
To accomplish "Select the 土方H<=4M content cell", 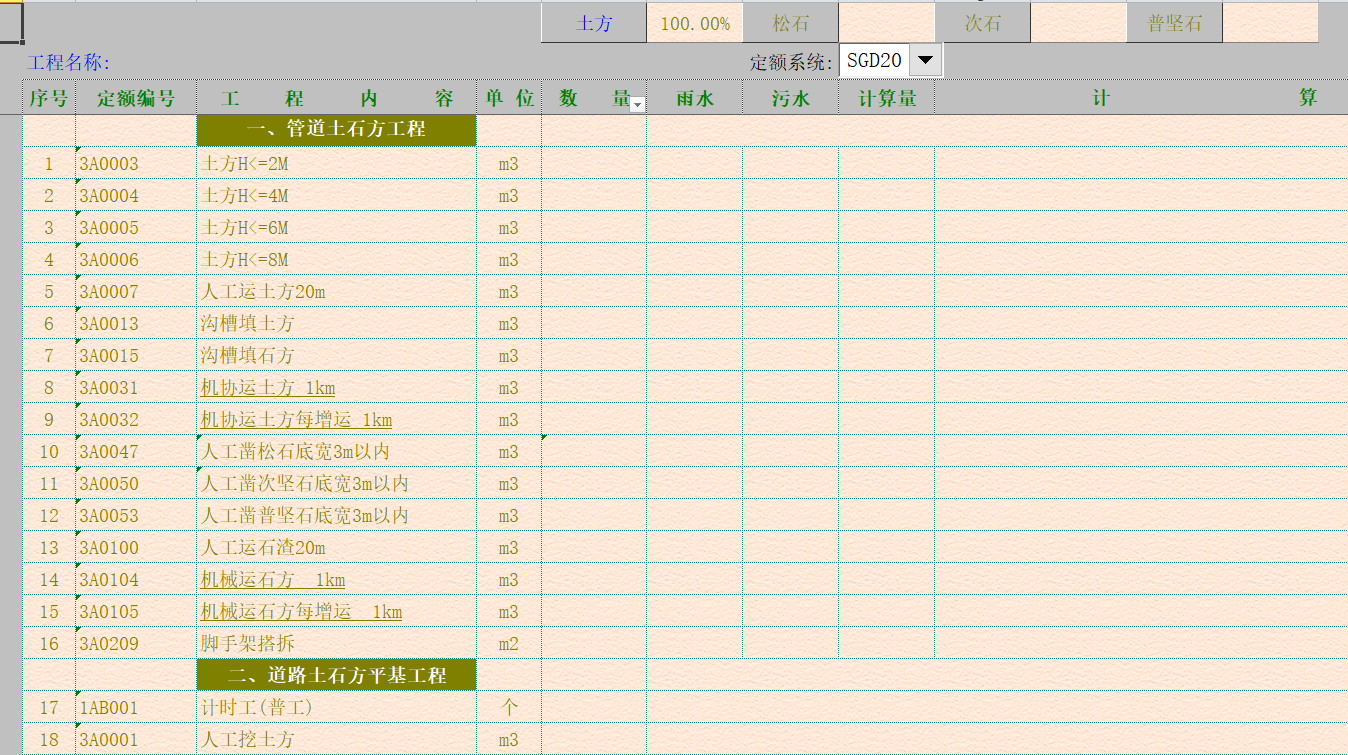I will click(x=337, y=196).
